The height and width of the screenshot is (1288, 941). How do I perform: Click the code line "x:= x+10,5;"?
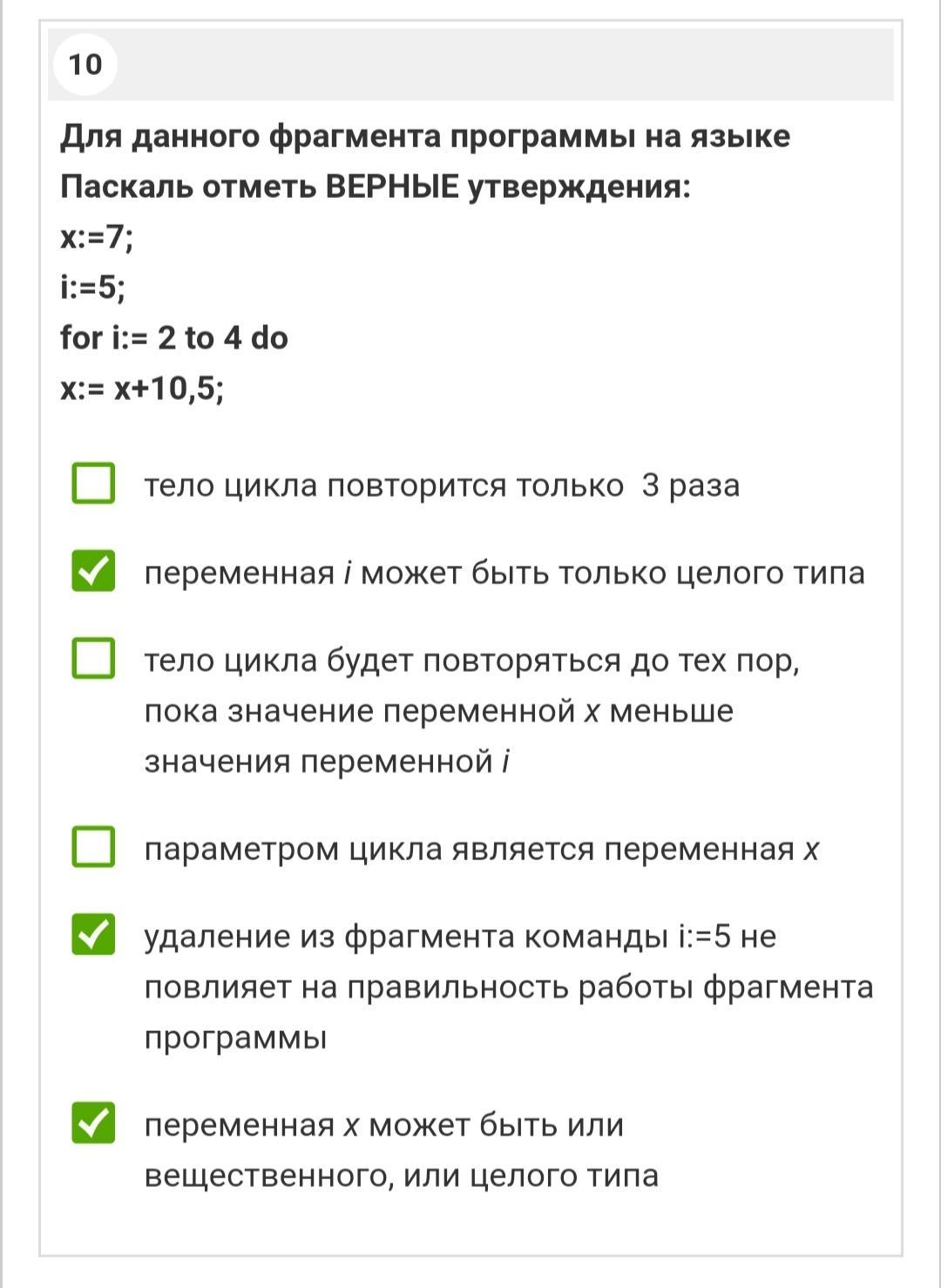pos(142,389)
